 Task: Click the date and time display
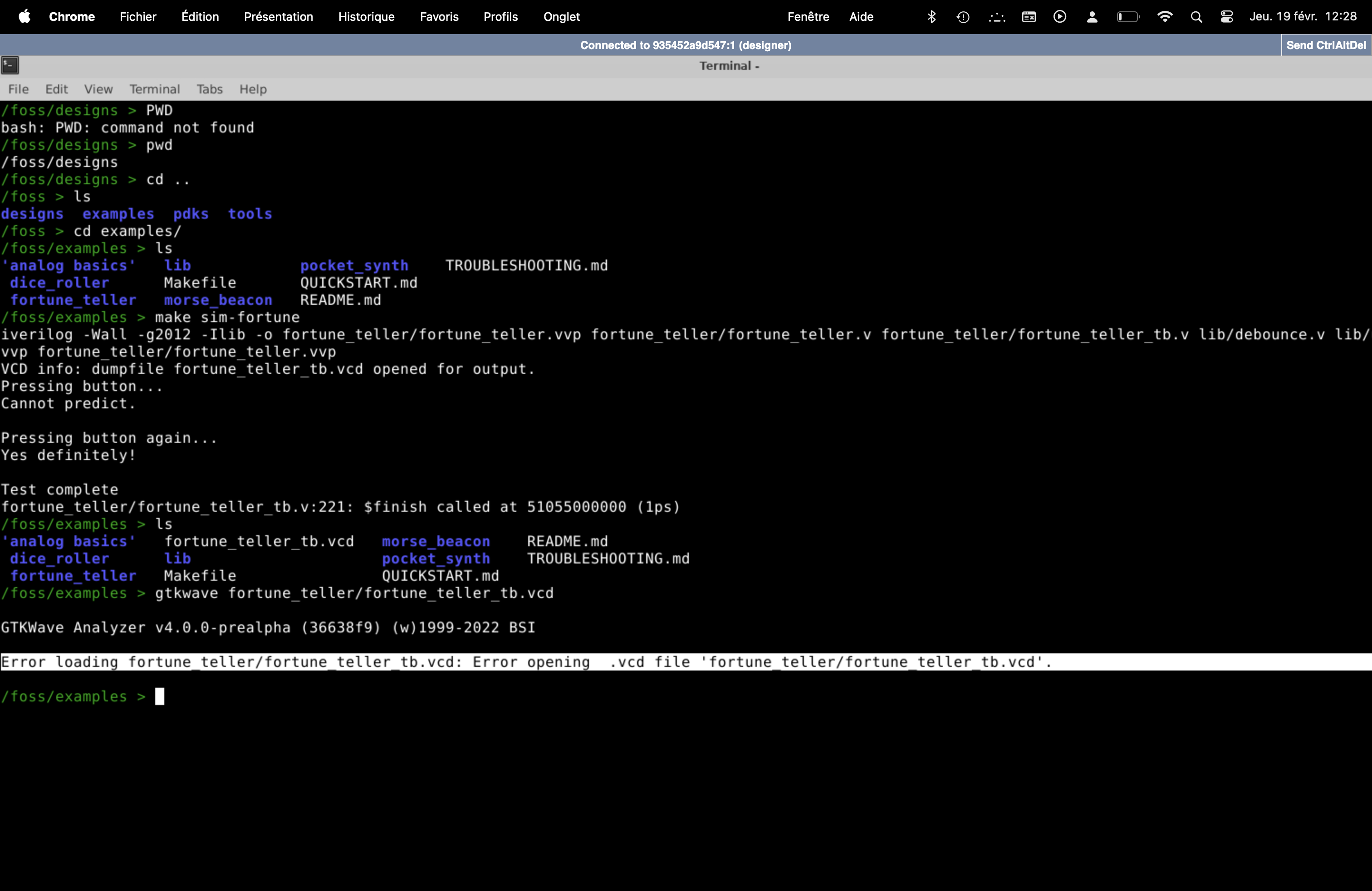click(x=1302, y=17)
